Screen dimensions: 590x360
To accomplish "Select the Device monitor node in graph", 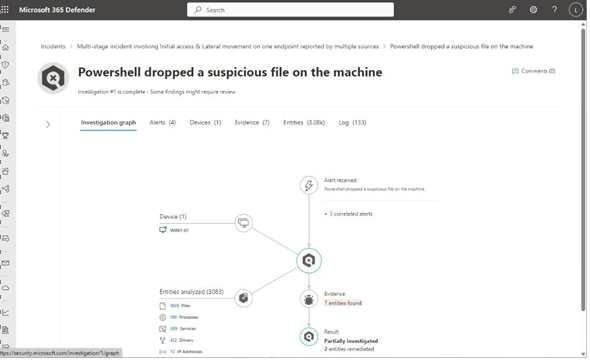I will (x=243, y=223).
